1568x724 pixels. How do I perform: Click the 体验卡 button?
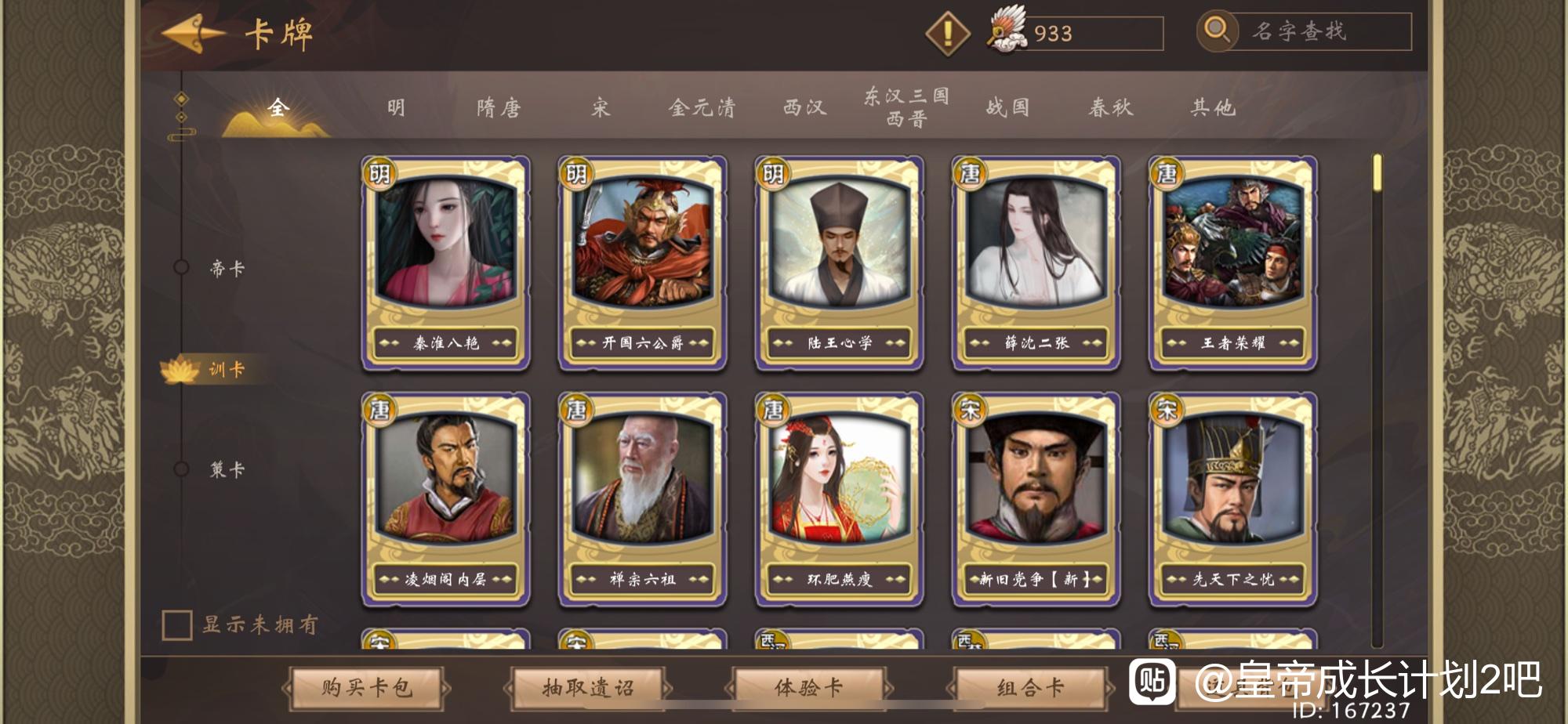(809, 688)
